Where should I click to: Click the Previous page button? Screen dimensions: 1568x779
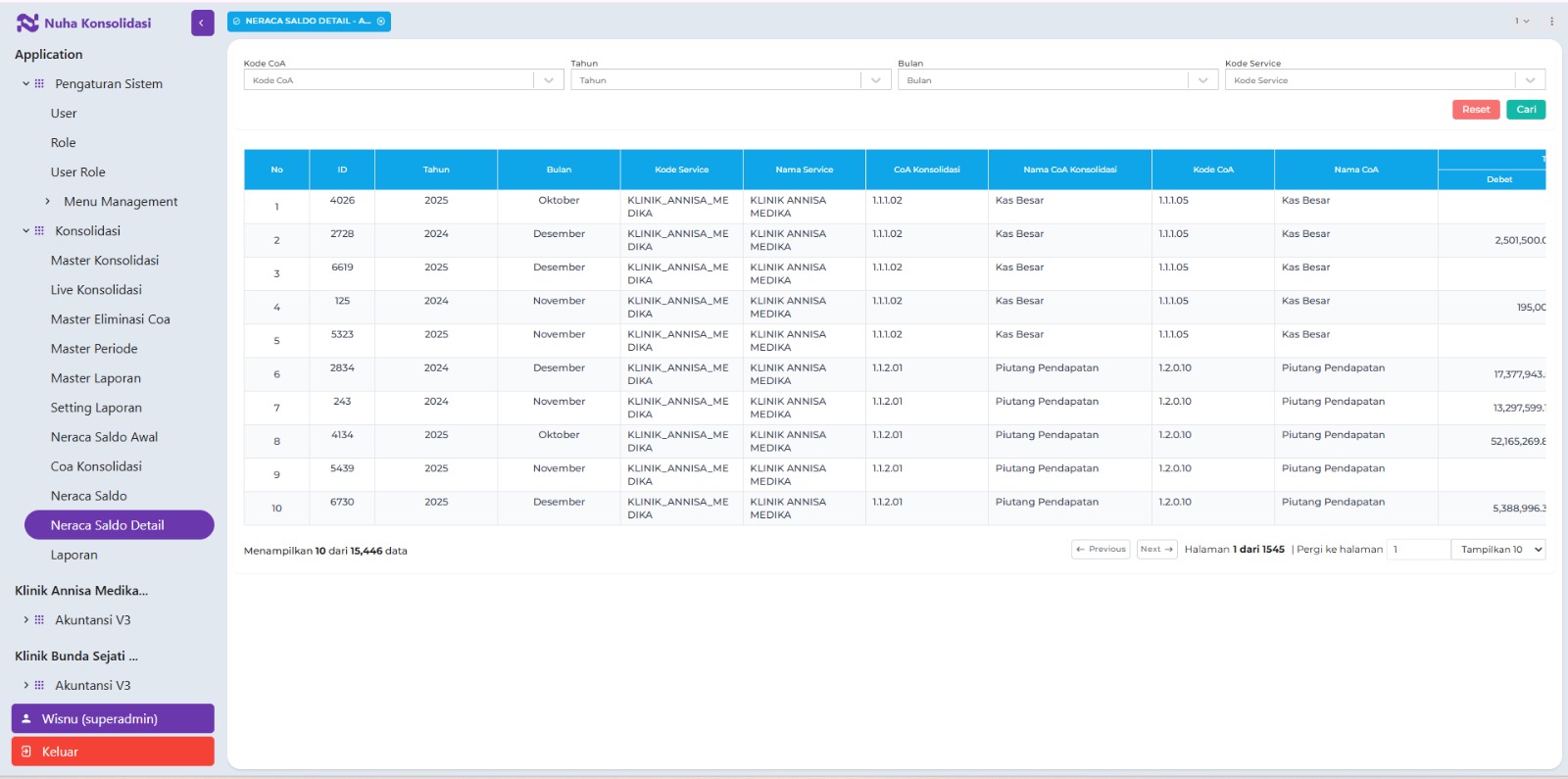1101,549
